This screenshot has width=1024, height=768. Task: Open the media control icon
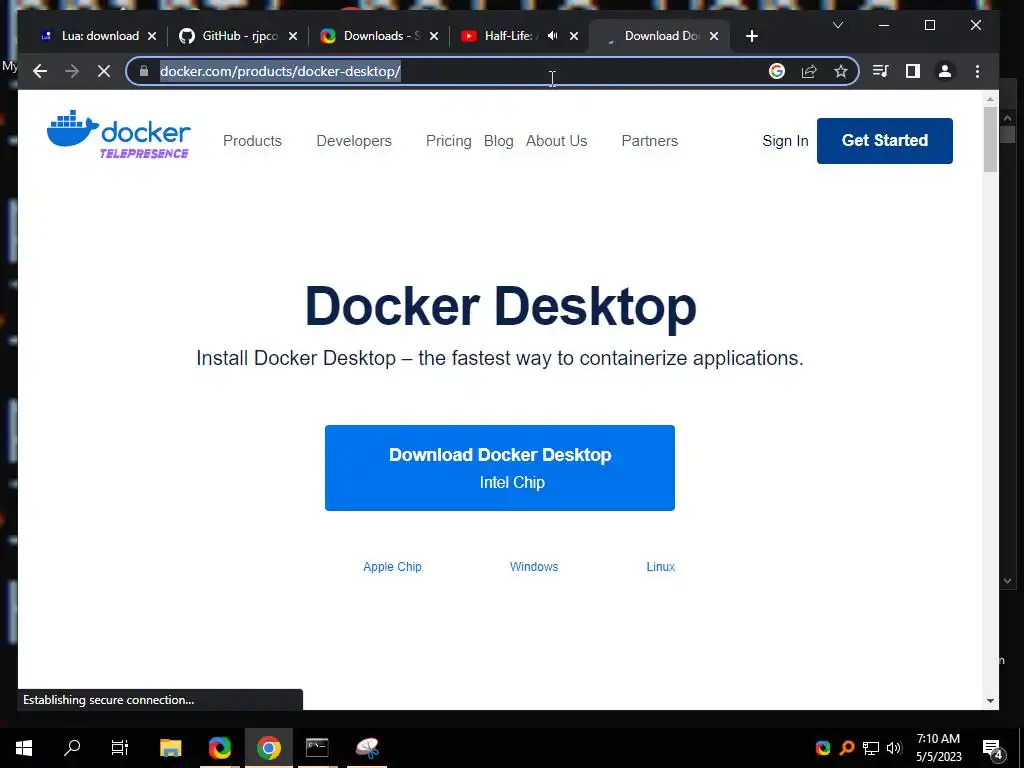[x=880, y=71]
